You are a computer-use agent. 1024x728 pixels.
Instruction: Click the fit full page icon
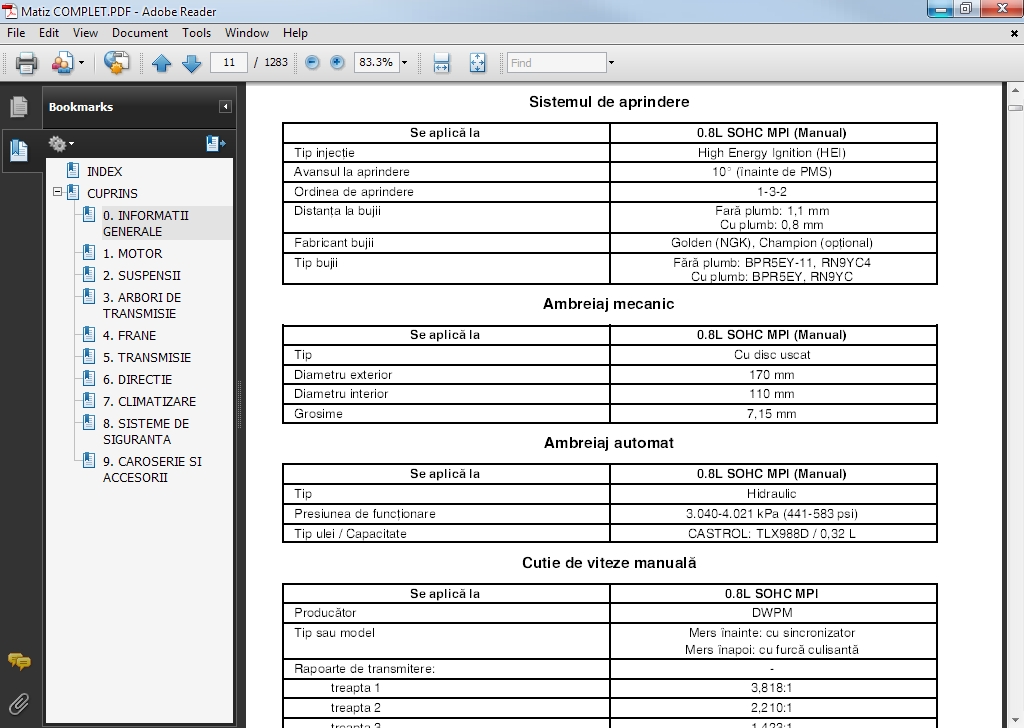[x=477, y=63]
